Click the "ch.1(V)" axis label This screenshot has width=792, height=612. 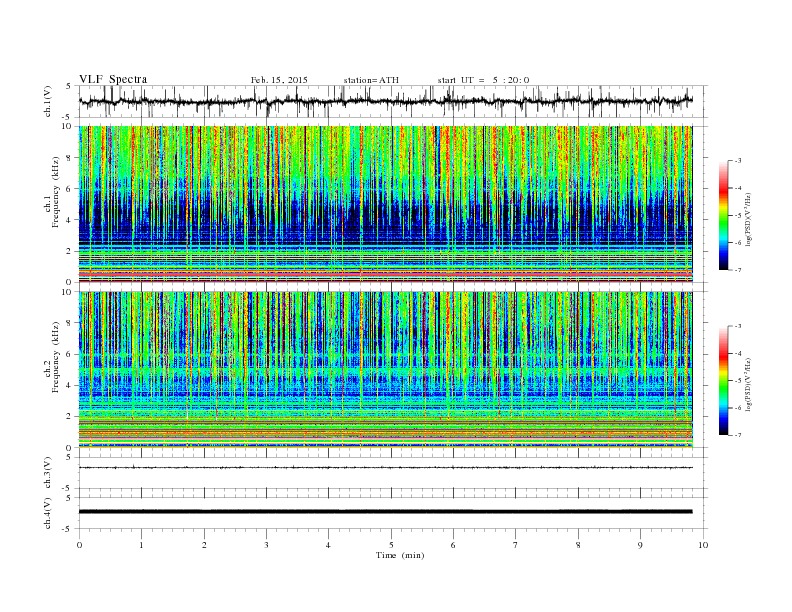click(x=48, y=101)
